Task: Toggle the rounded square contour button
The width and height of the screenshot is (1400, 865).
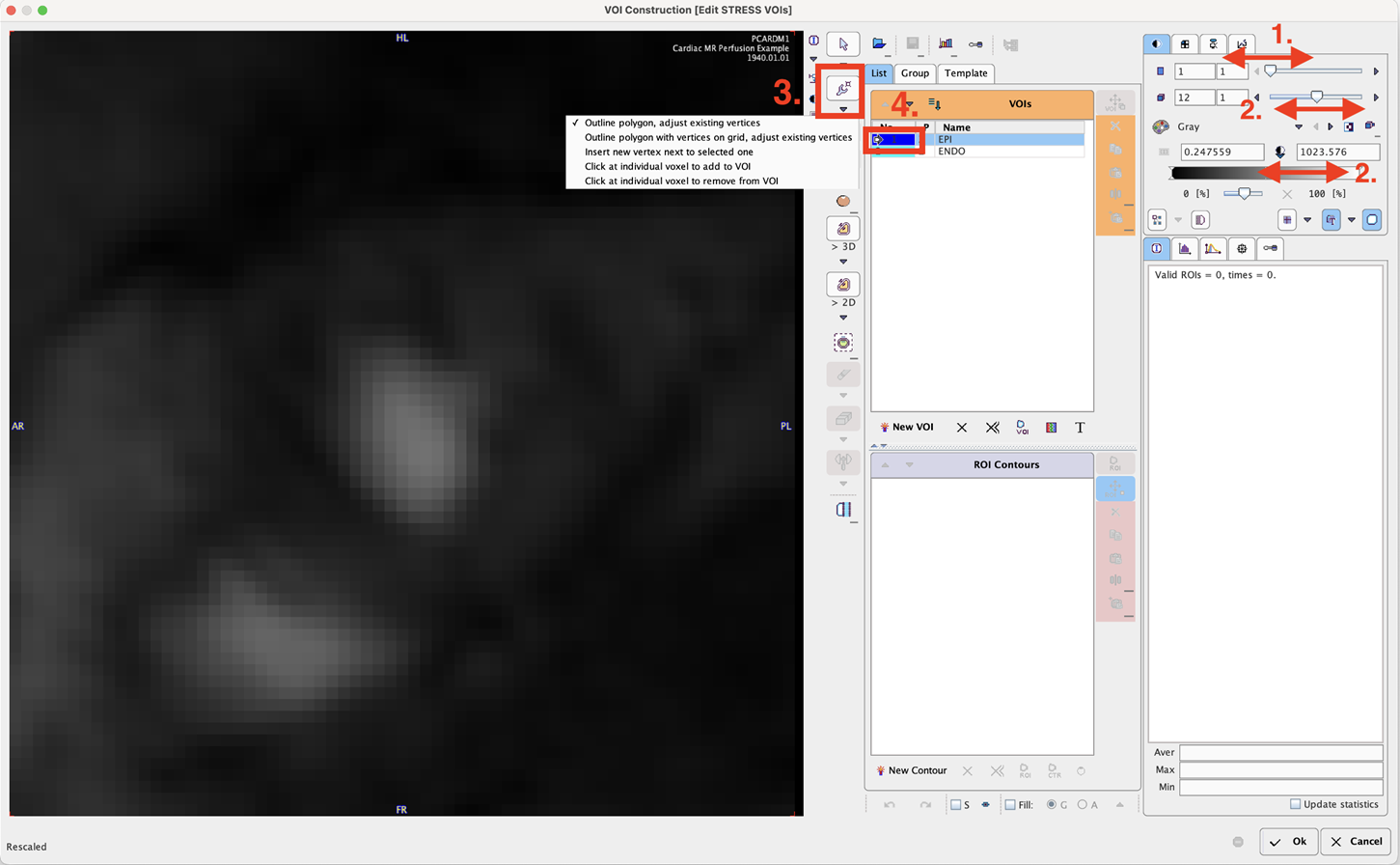Action: (x=1371, y=220)
